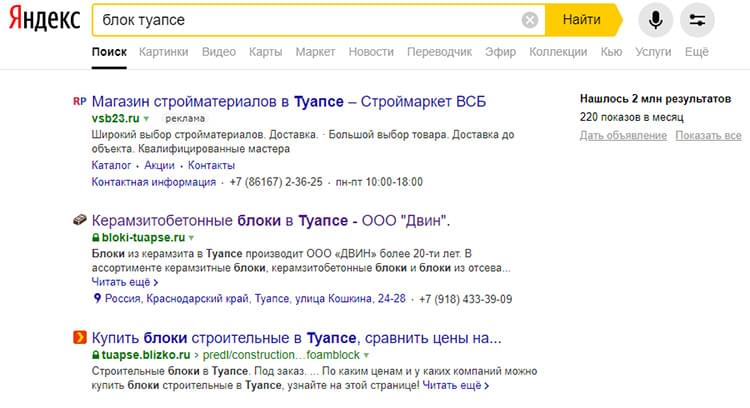Screen dimensions: 750x408
Task: Open the Ещё menu in the search tabs
Action: point(696,52)
